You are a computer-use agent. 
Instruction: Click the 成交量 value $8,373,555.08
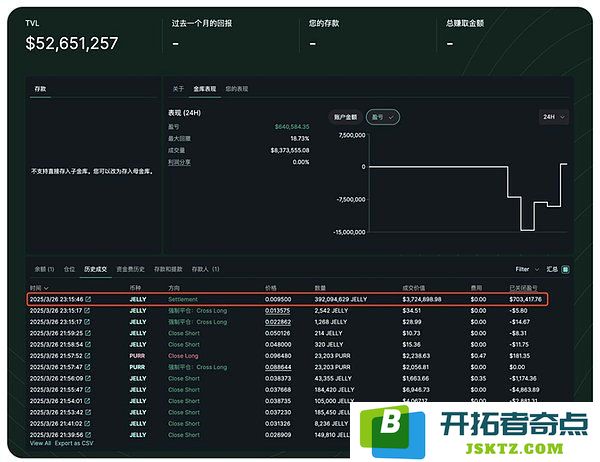point(290,150)
